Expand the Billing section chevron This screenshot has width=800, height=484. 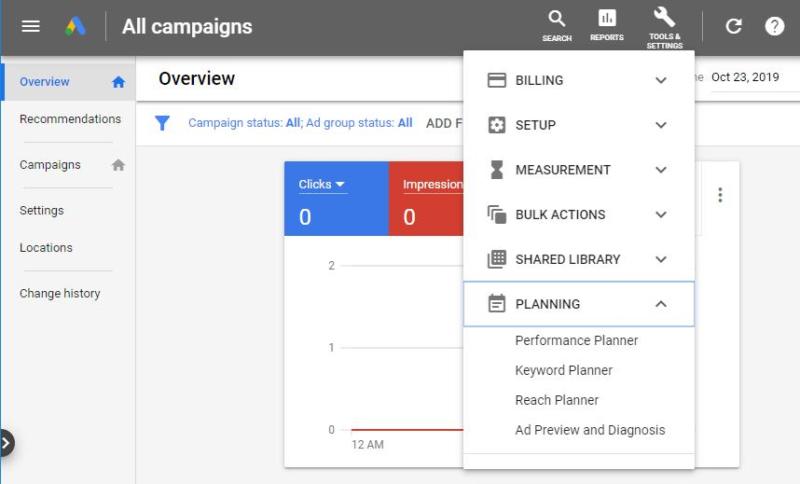click(x=661, y=80)
